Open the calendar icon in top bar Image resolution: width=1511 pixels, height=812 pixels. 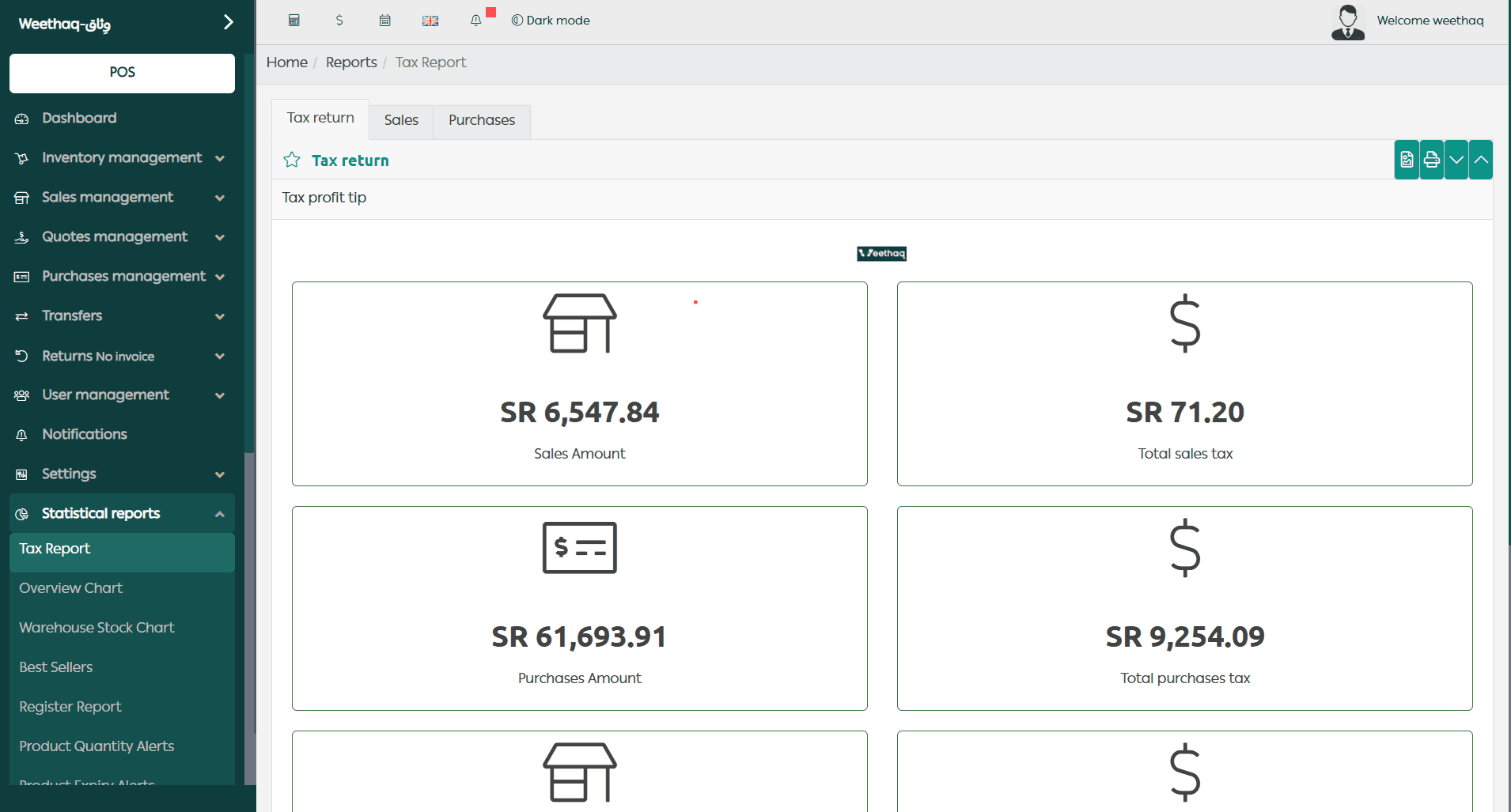pos(384,21)
